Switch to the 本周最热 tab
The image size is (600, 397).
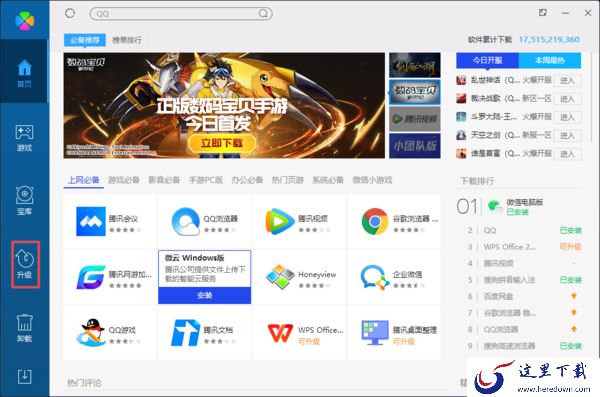550,60
